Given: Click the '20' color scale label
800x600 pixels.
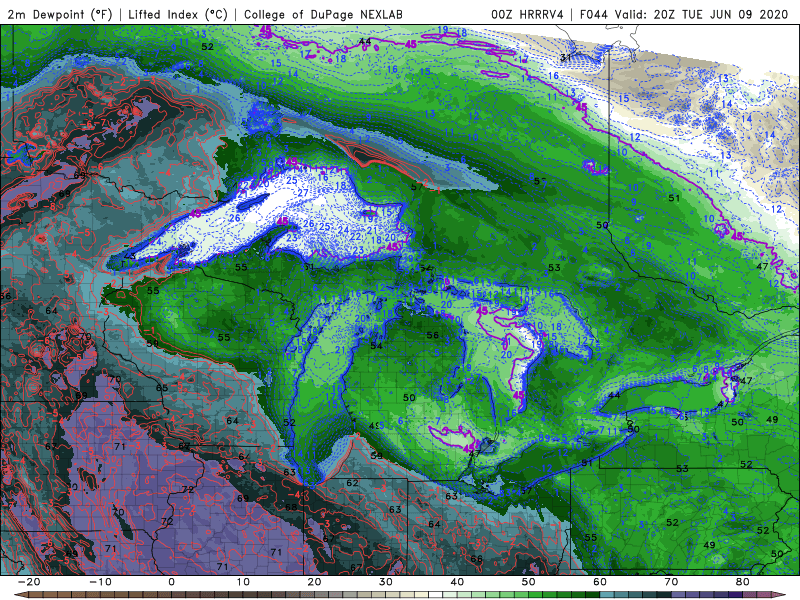Looking at the screenshot, I should 314,582.
